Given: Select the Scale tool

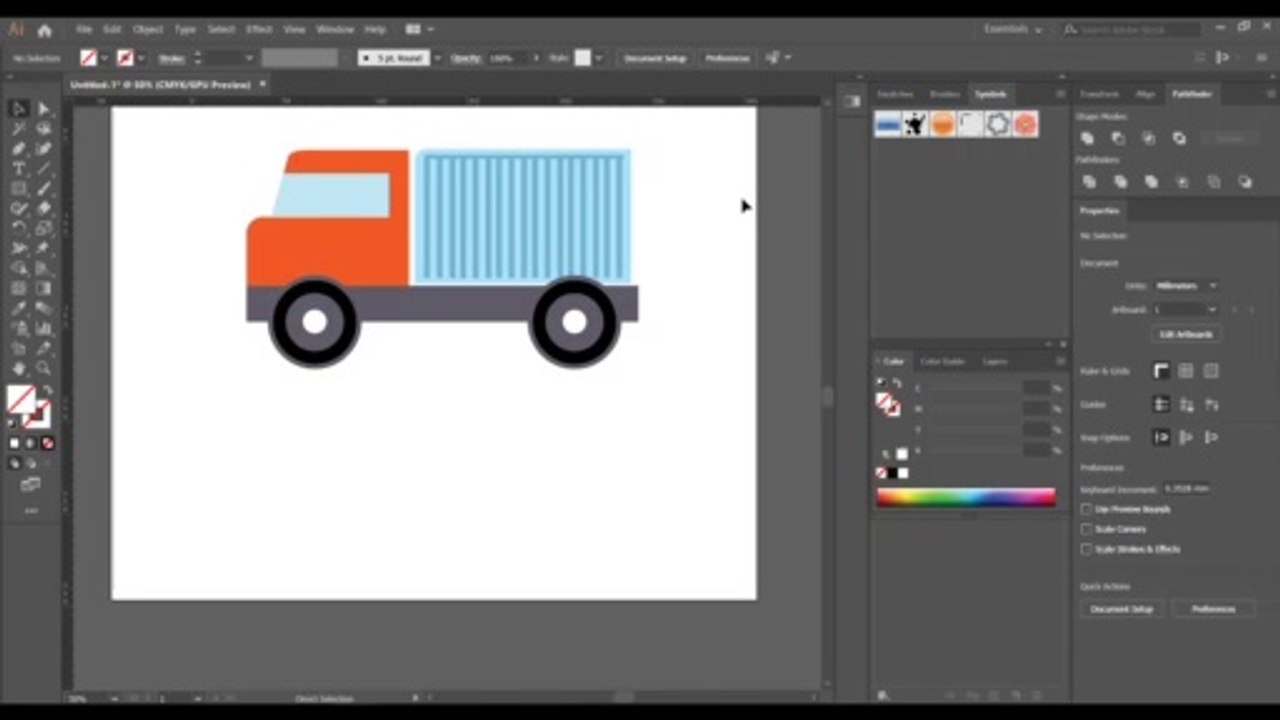Looking at the screenshot, I should 43,228.
